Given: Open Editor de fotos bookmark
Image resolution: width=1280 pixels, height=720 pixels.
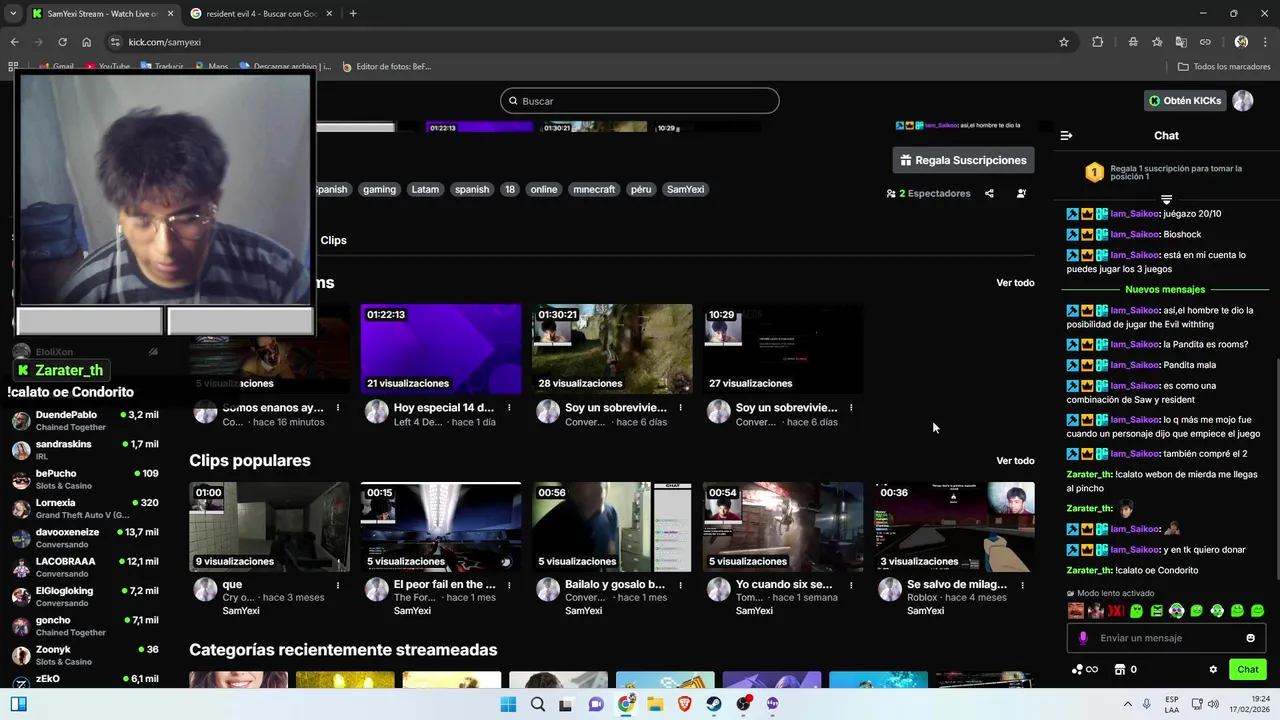Looking at the screenshot, I should click(386, 67).
